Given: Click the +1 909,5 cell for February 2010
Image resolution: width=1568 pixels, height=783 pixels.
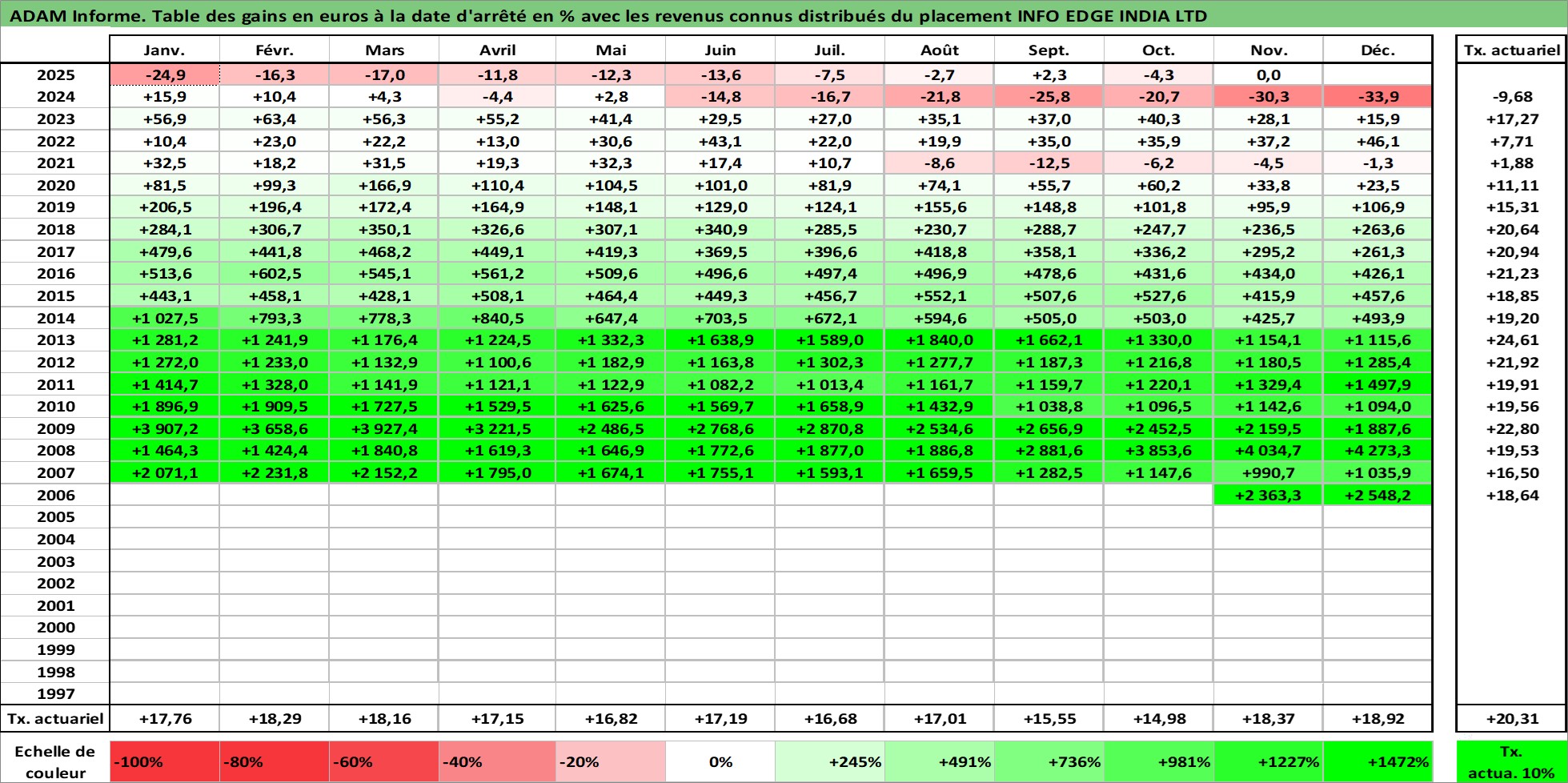Looking at the screenshot, I should (275, 407).
